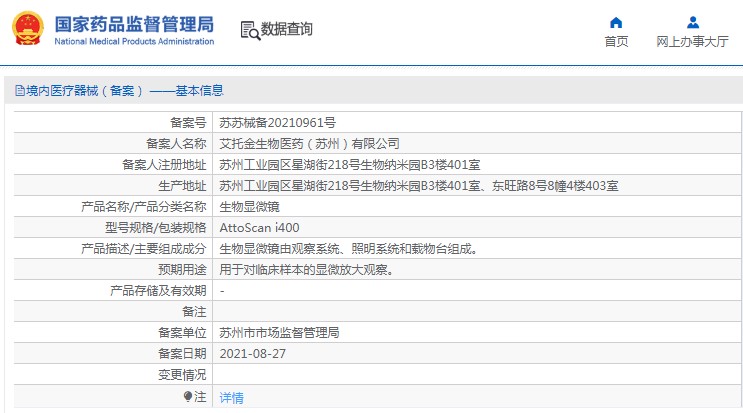The image size is (743, 413).
Task: Click the 生产地址 row label
Action: point(182,186)
